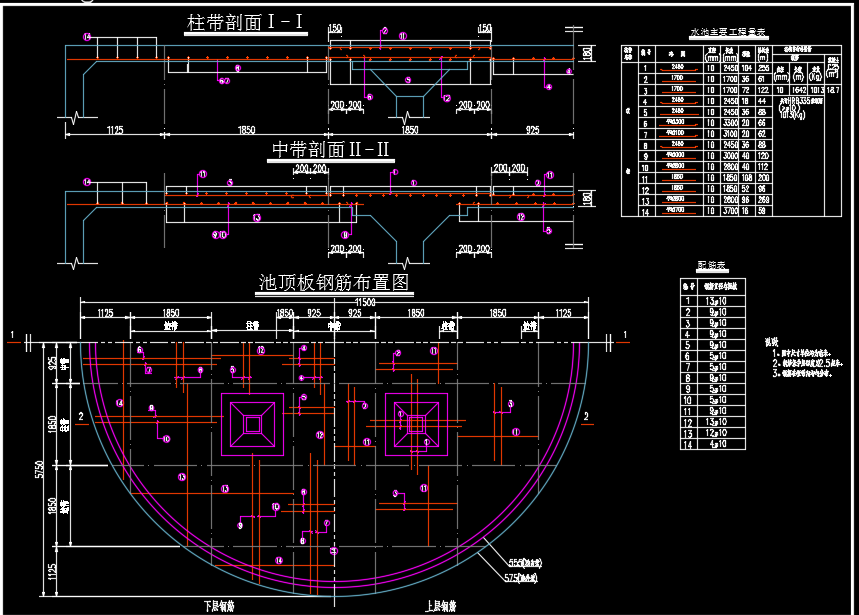Viewport: 859px width, 615px height.
Task: Click the '配筋表' table heading
Action: pos(712,266)
